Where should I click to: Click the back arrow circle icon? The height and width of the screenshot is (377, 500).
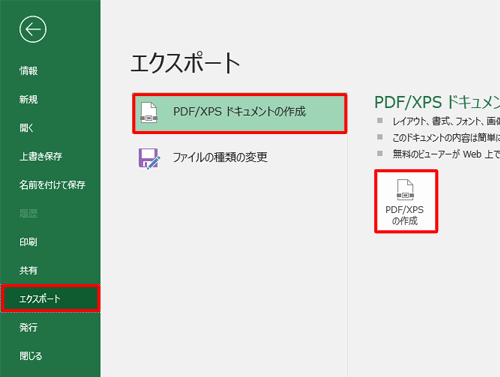click(x=33, y=29)
